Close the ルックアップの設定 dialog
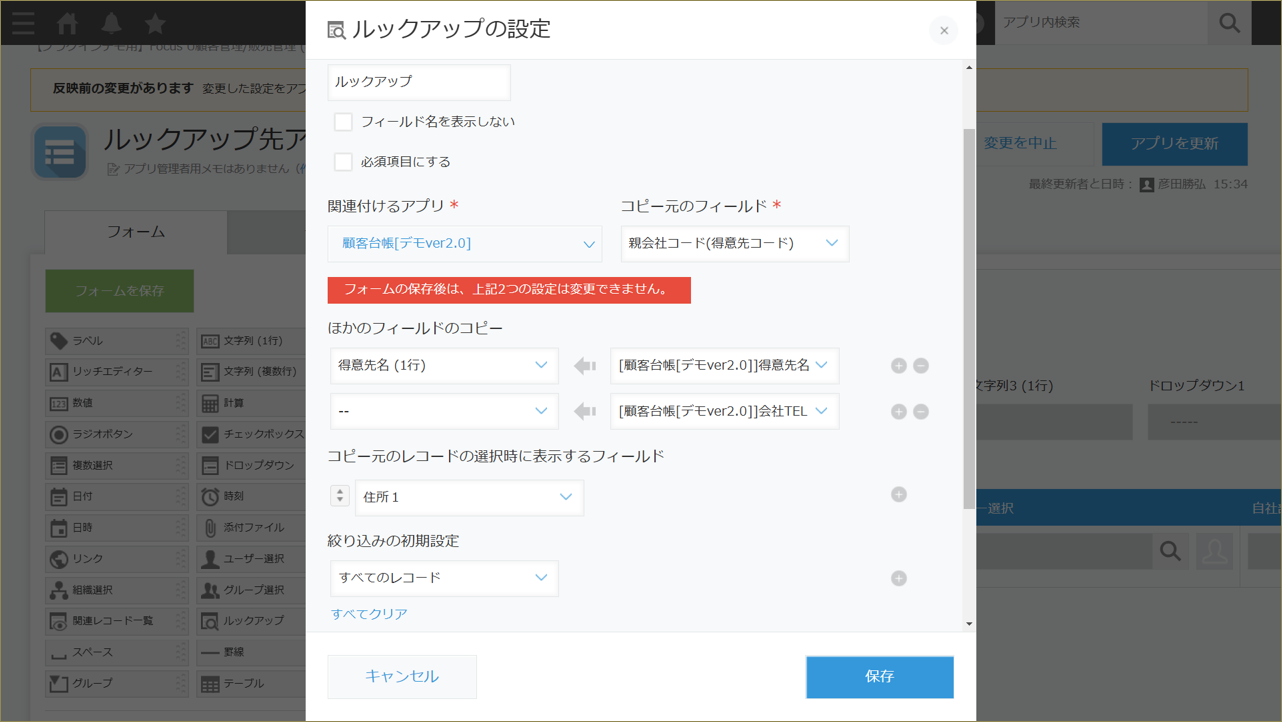The height and width of the screenshot is (722, 1282). [x=943, y=31]
